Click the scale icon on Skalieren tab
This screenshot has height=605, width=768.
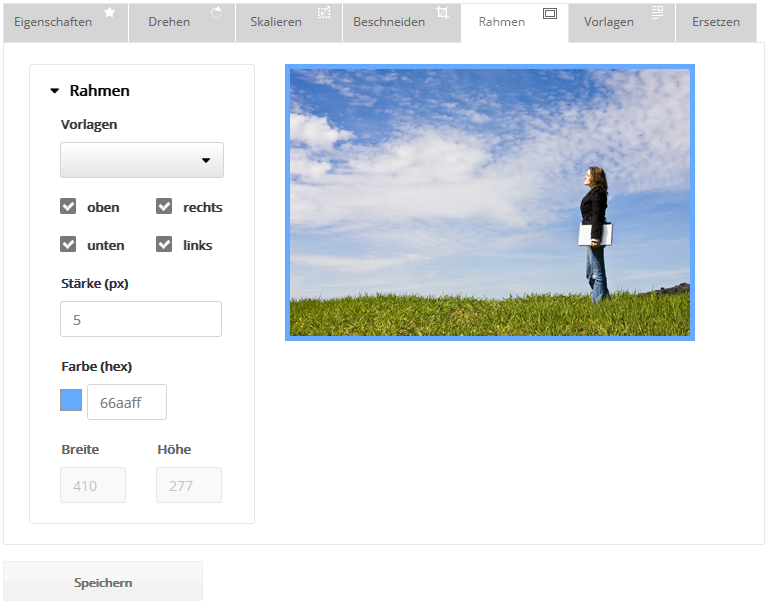[324, 13]
